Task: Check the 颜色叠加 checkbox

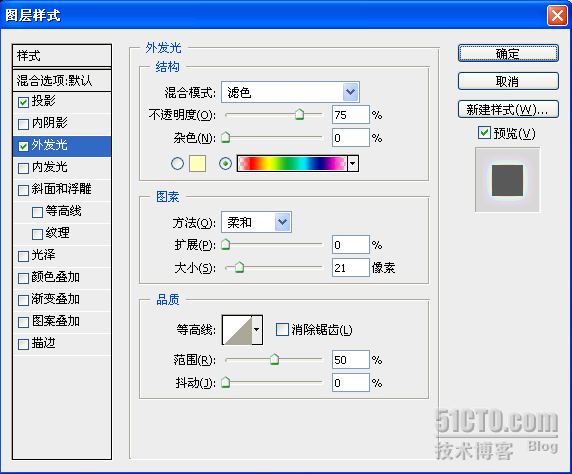Action: (x=23, y=278)
